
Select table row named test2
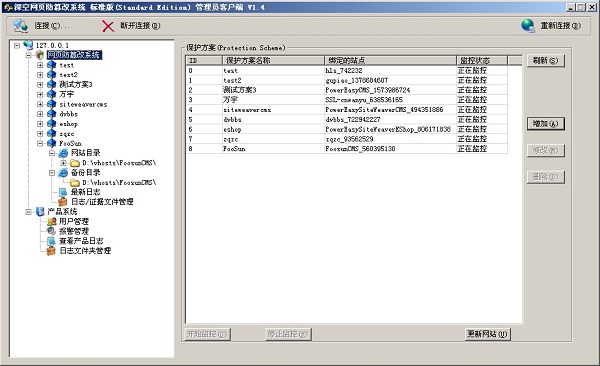(x=347, y=80)
